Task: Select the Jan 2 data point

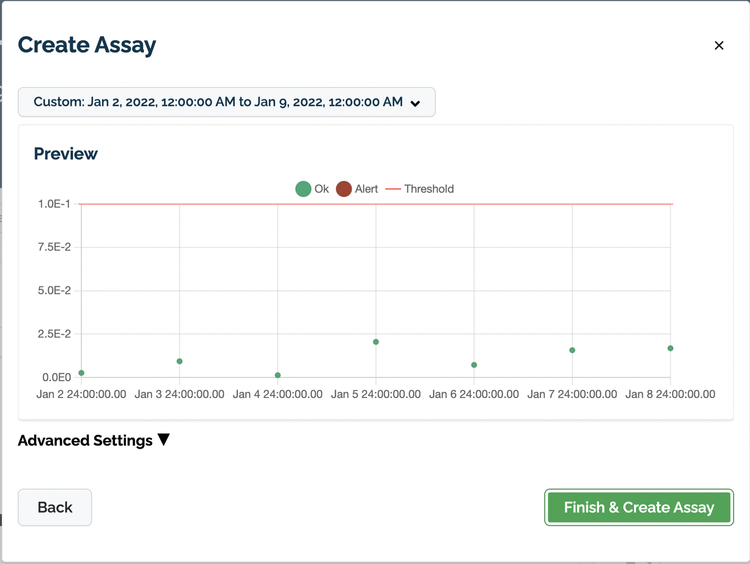Action: [x=81, y=373]
